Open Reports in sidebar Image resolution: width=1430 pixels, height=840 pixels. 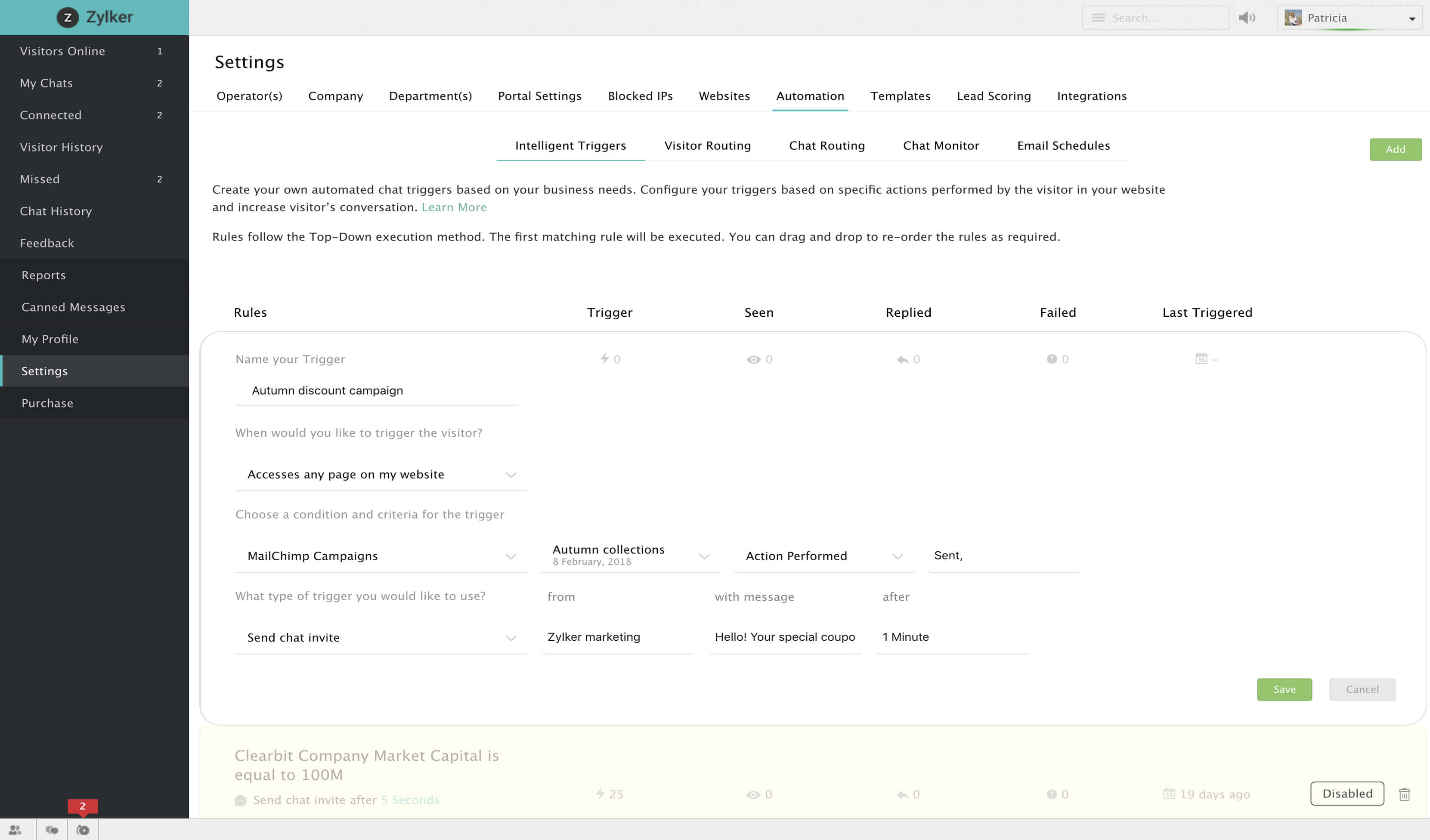tap(94, 276)
